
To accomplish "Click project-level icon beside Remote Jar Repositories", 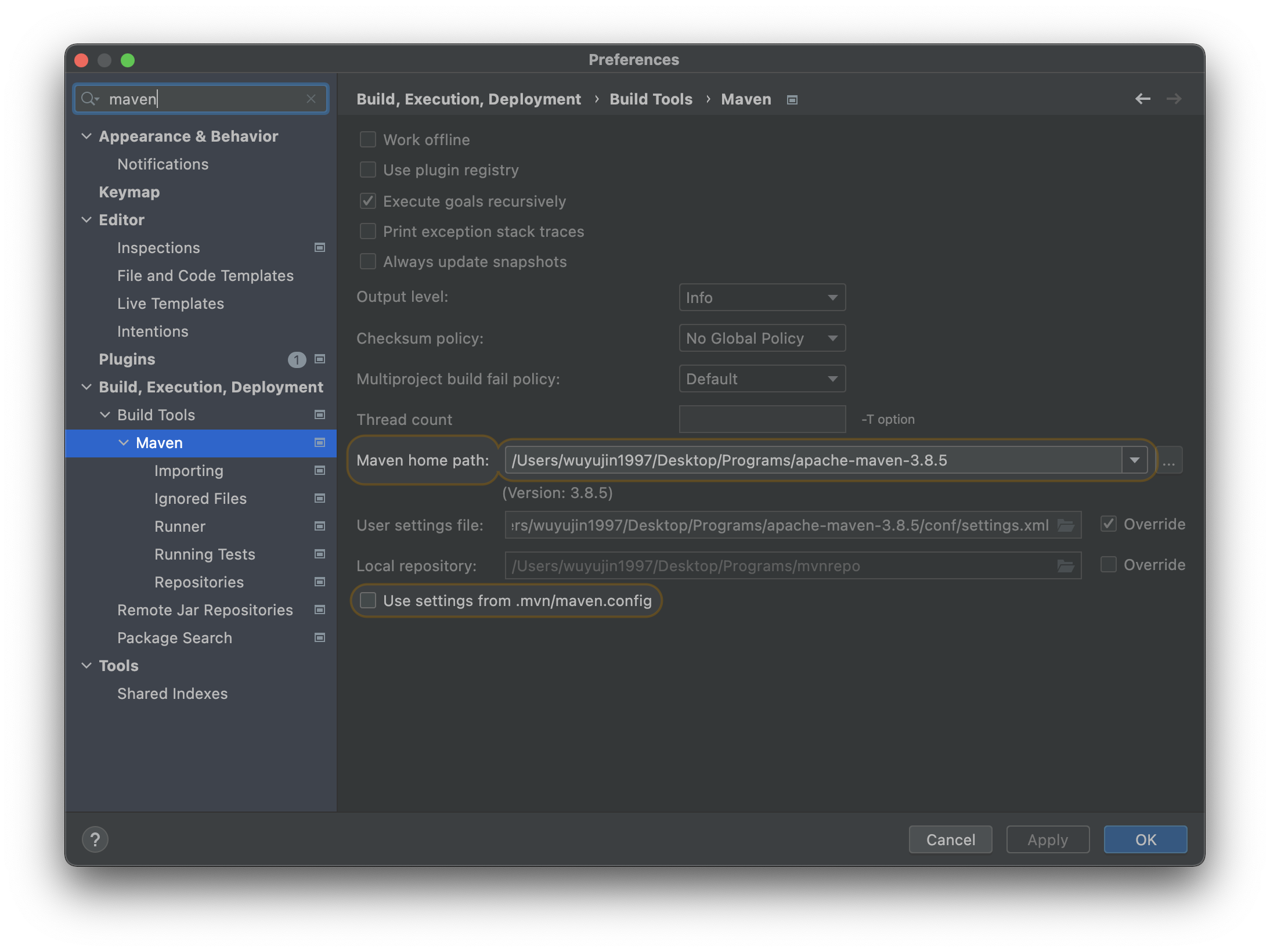I will click(x=319, y=610).
